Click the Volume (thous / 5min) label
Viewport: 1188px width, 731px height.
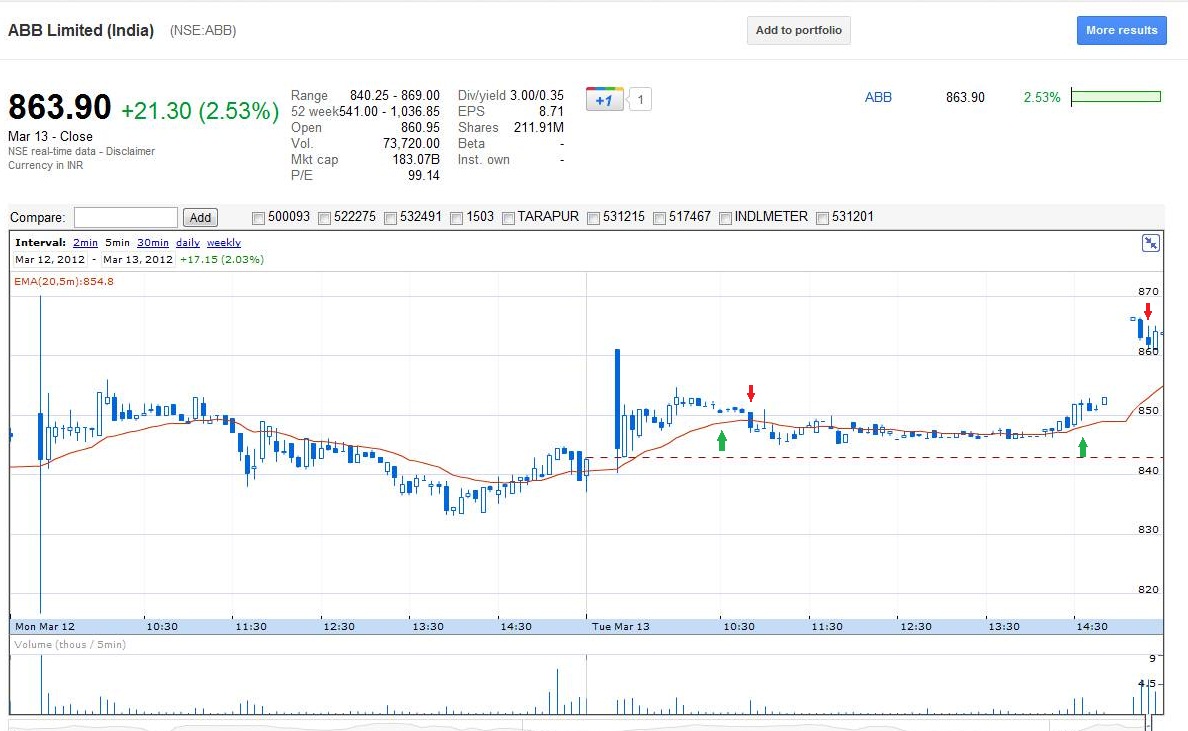[x=70, y=645]
